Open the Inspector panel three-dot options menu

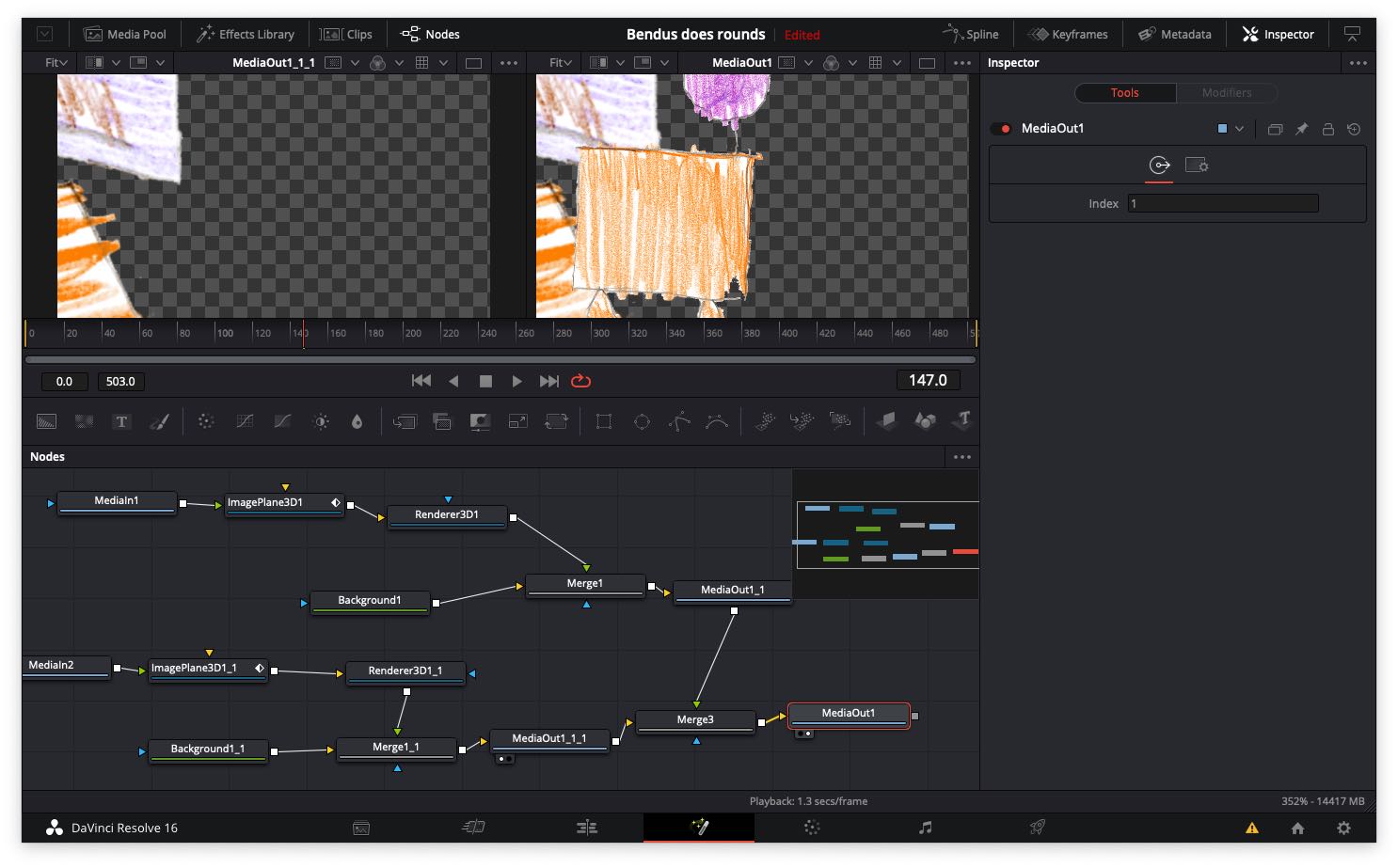click(x=1358, y=63)
